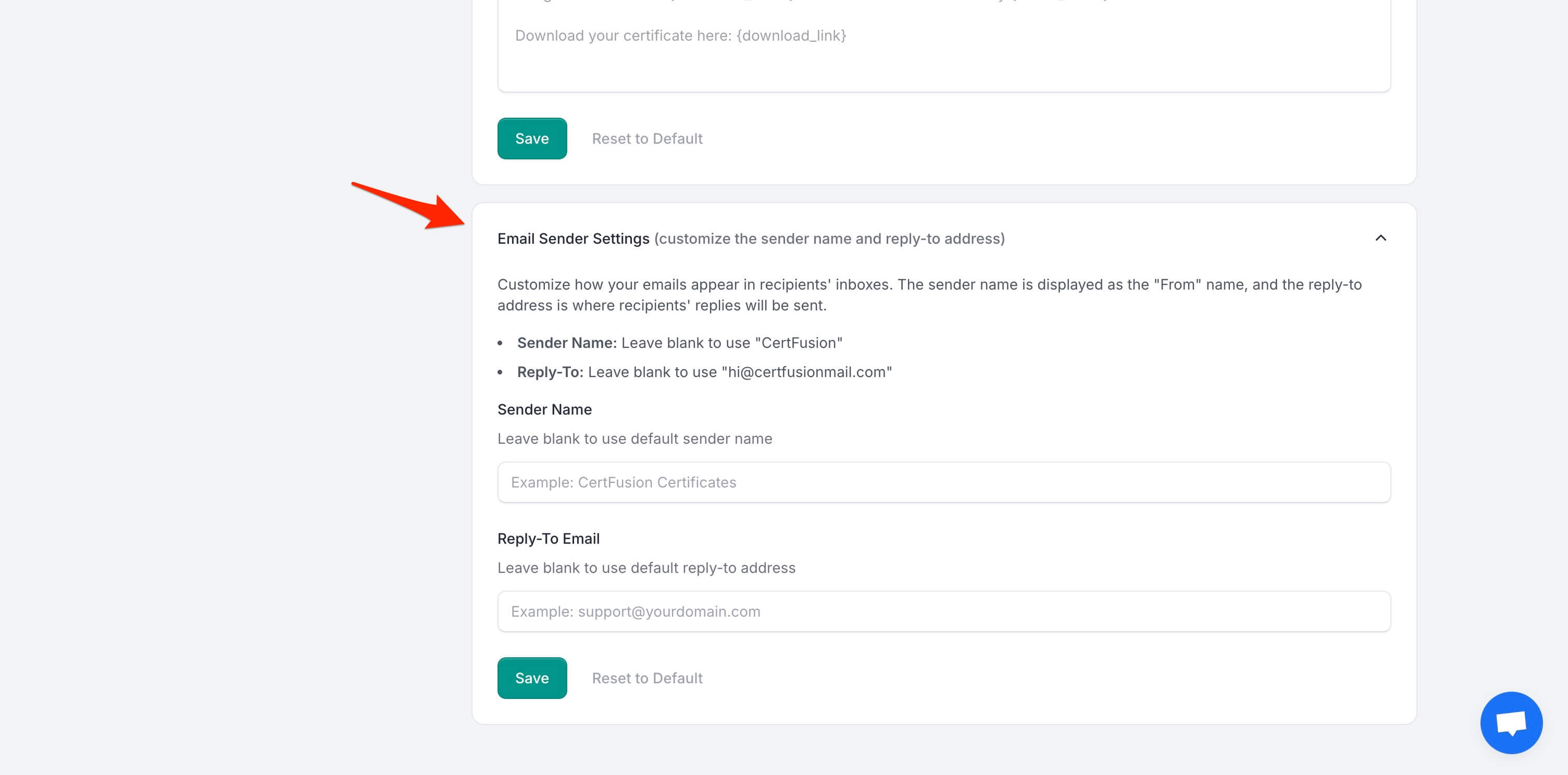Click the "Customize how your emails appear" description
Viewport: 1568px width, 775px height.
tap(929, 295)
